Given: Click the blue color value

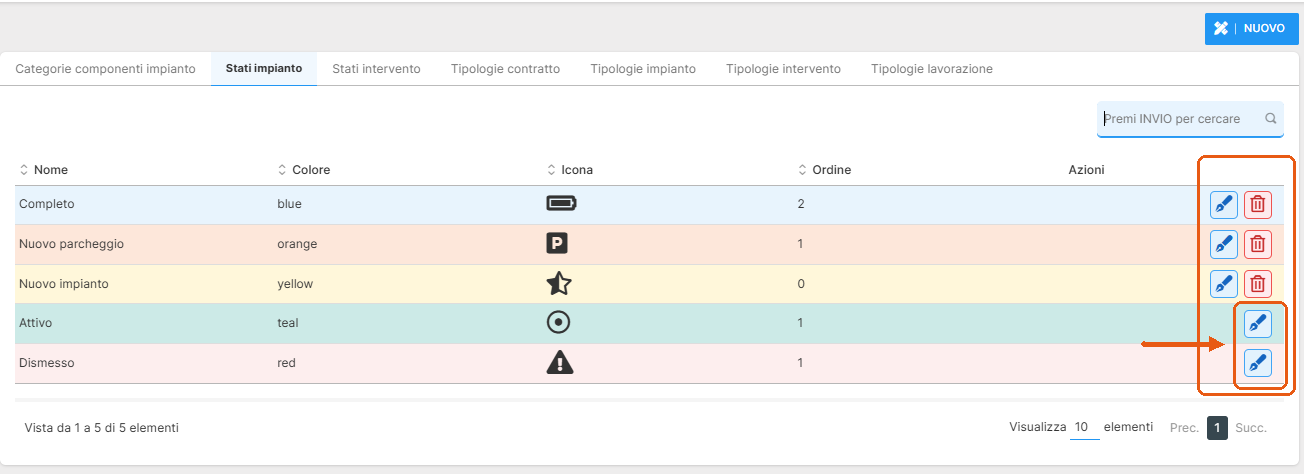Looking at the screenshot, I should coord(289,204).
